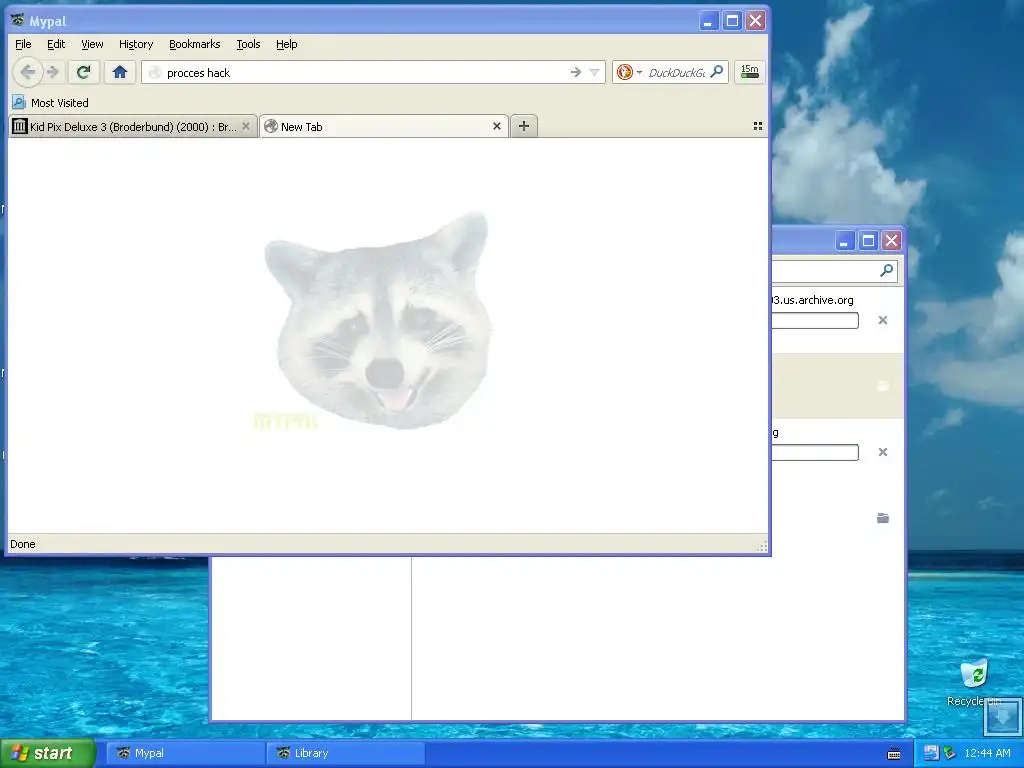Switch to Library taskbar button
The image size is (1024, 768).
(x=346, y=753)
